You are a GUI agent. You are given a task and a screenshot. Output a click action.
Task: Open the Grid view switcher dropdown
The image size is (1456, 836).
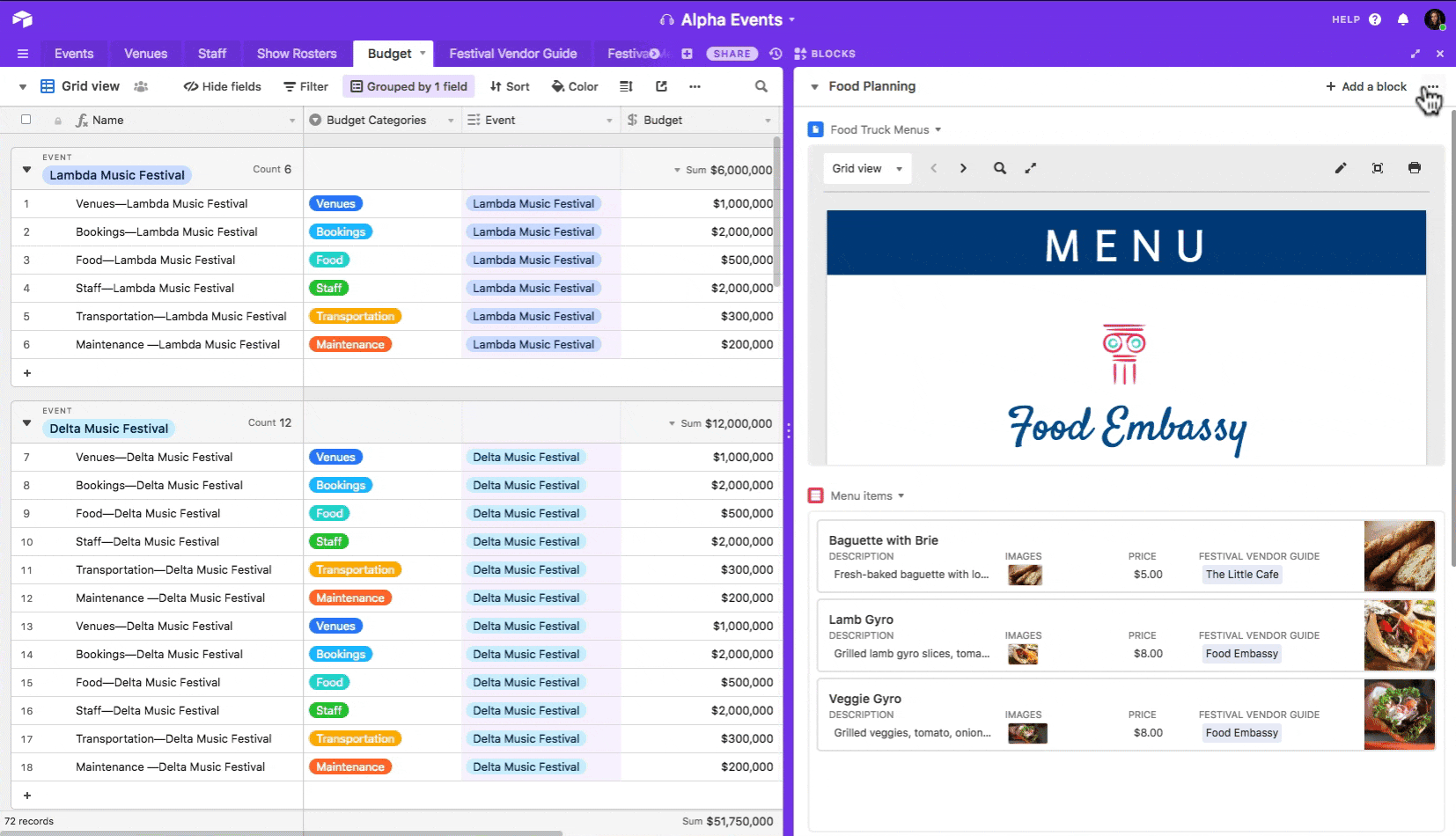point(23,87)
